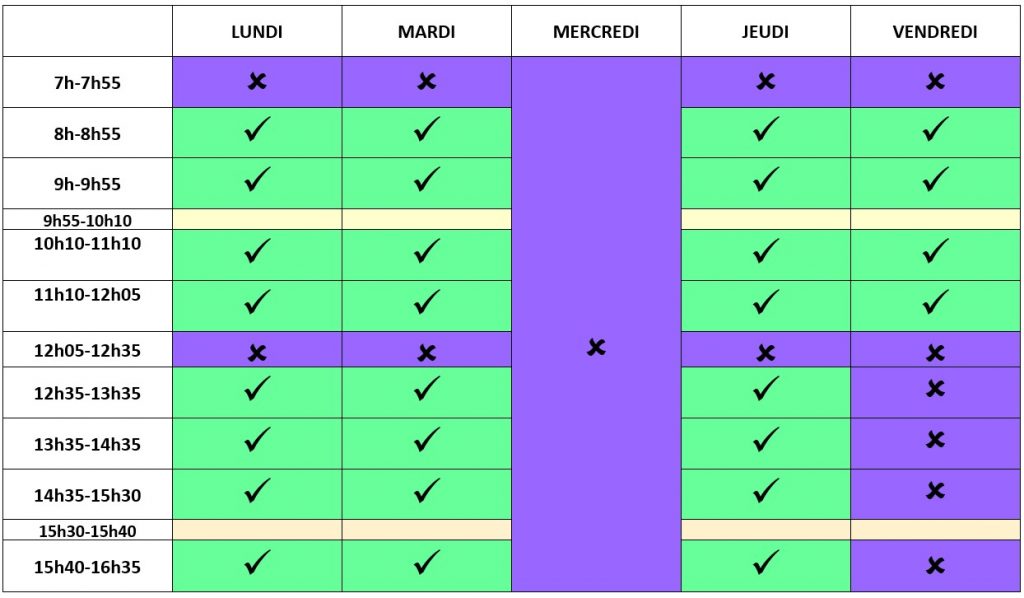Viewport: 1024px width, 598px height.
Task: Click the cross in the Mercredi column
Action: (x=596, y=348)
